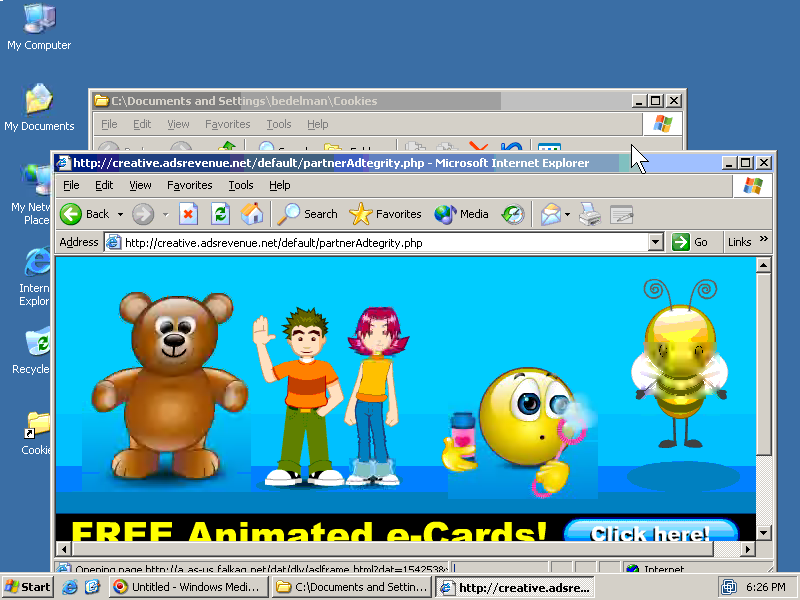Open the Tools menu in Internet Explorer

tap(241, 185)
